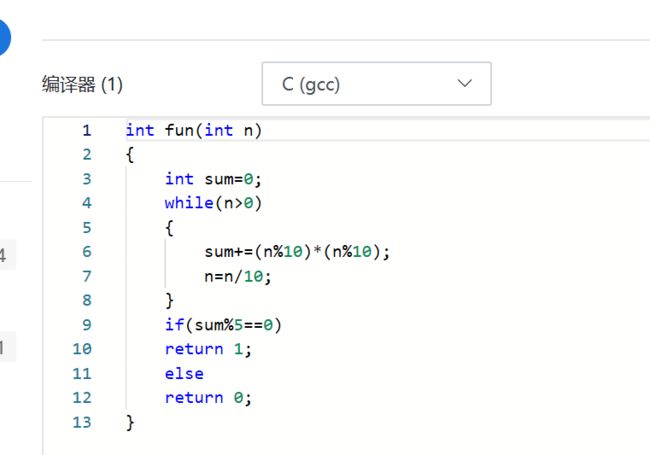Image resolution: width=650 pixels, height=455 pixels.
Task: Click line number 11 in the gutter
Action: 82,374
